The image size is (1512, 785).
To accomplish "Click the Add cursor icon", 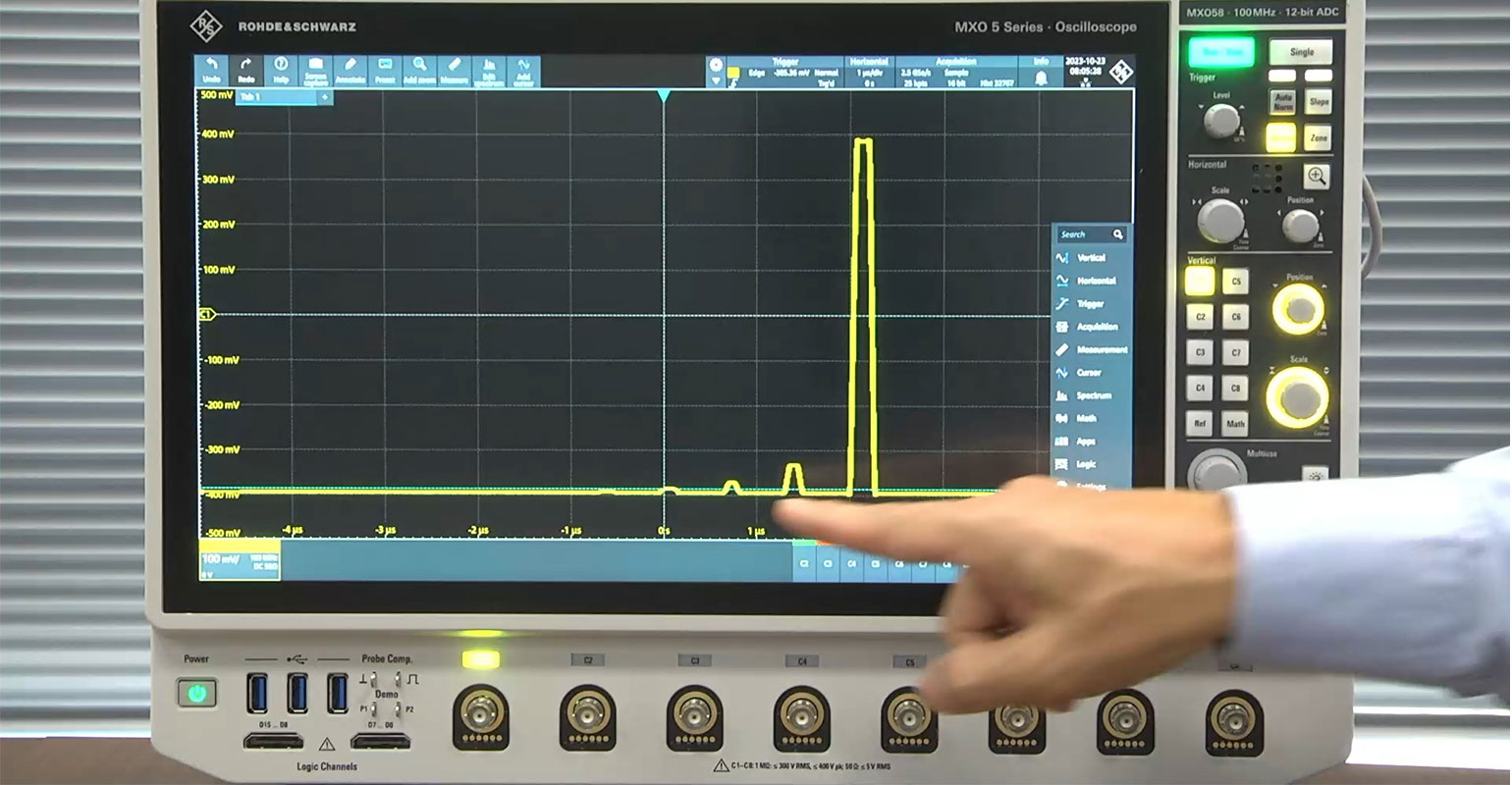I will pyautogui.click(x=523, y=71).
